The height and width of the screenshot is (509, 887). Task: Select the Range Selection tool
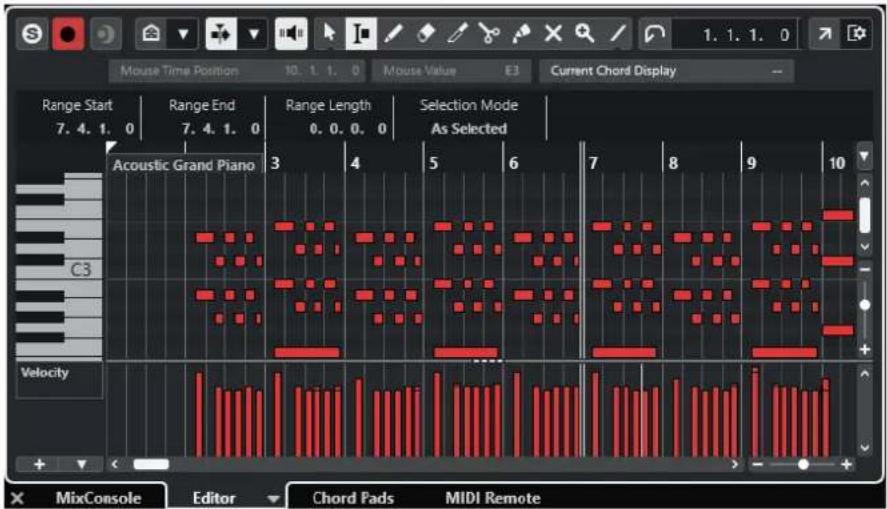[x=361, y=34]
